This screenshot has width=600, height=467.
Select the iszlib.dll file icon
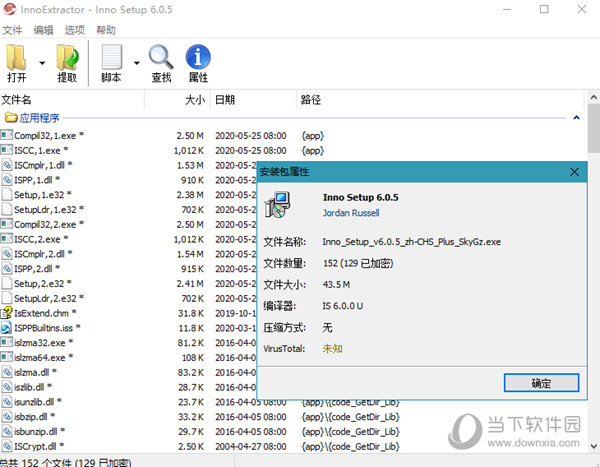pos(7,387)
